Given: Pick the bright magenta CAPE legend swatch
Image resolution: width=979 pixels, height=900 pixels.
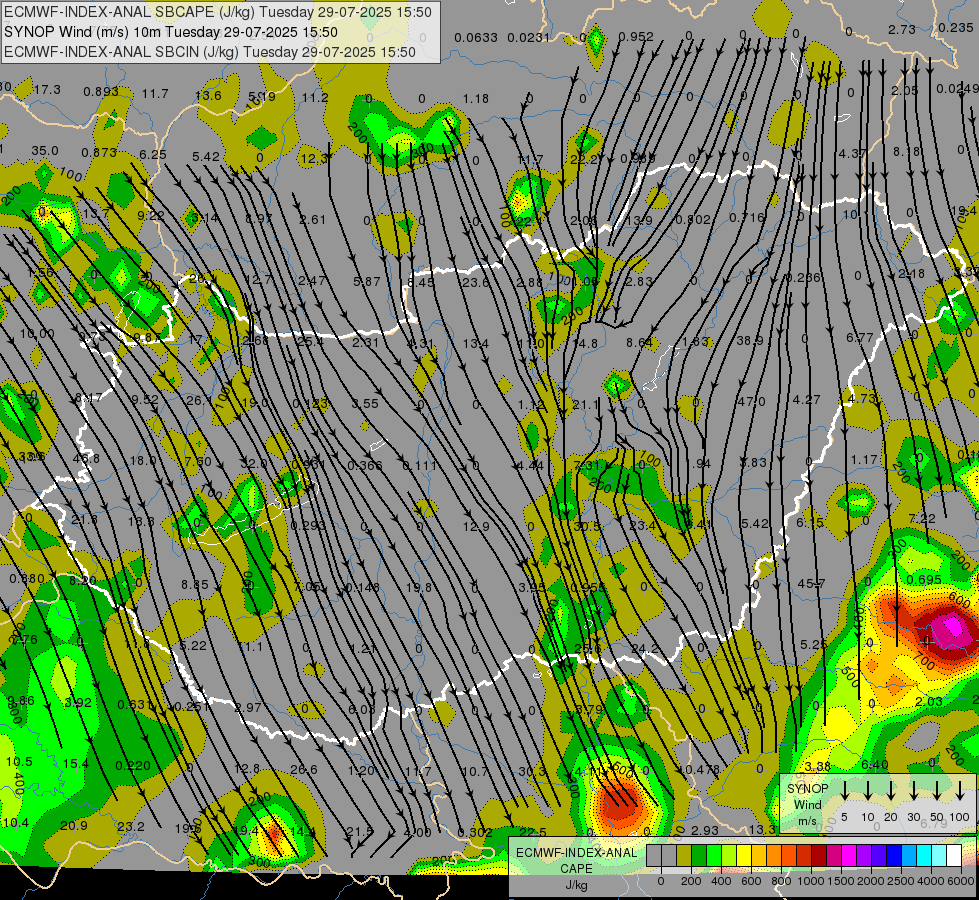Looking at the screenshot, I should tap(849, 855).
